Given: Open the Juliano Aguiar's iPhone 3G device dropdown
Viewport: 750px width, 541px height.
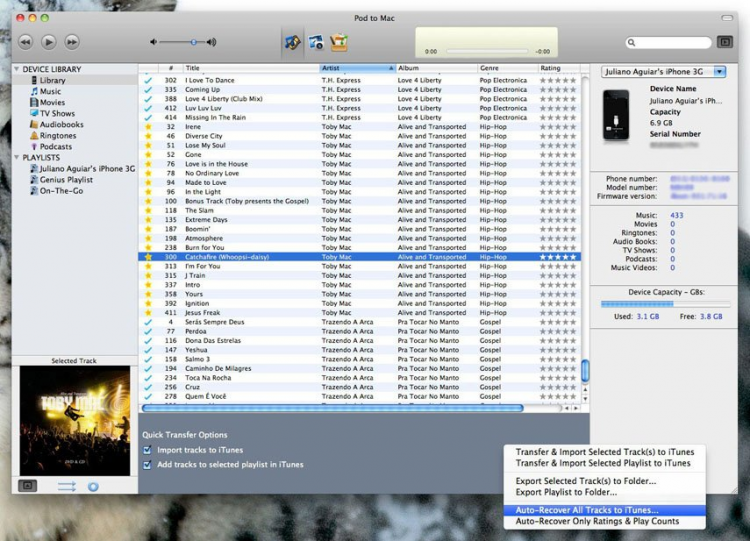Looking at the screenshot, I should (x=664, y=72).
